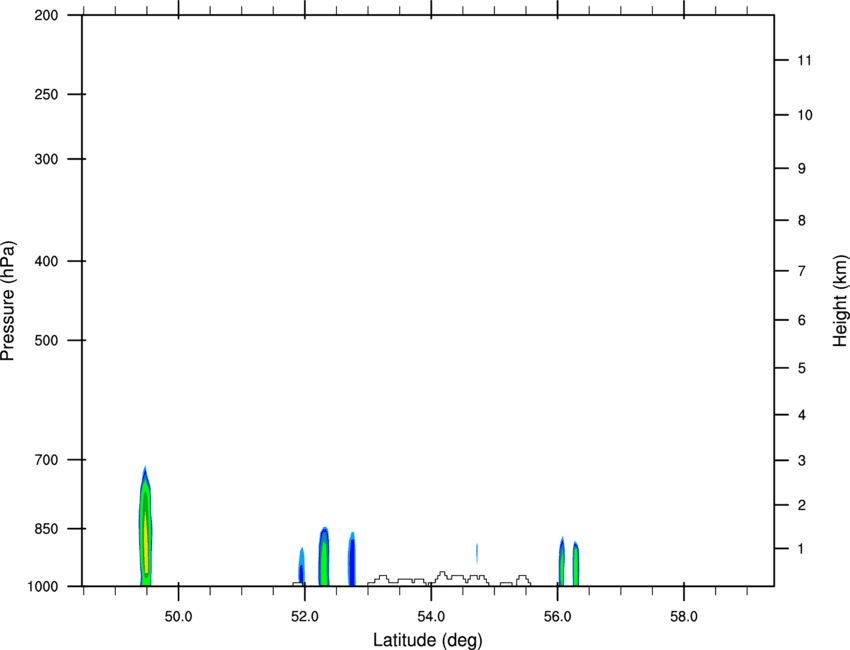Image resolution: width=850 pixels, height=650 pixels.
Task: Click the blue contour column near 52.75 latitude
Action: tap(352, 559)
